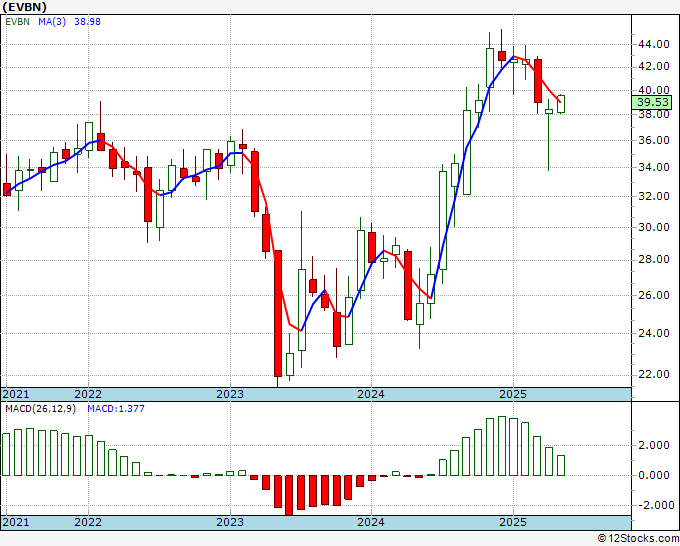Click the 36.00 price axis label
This screenshot has width=680, height=546.
pyautogui.click(x=654, y=140)
